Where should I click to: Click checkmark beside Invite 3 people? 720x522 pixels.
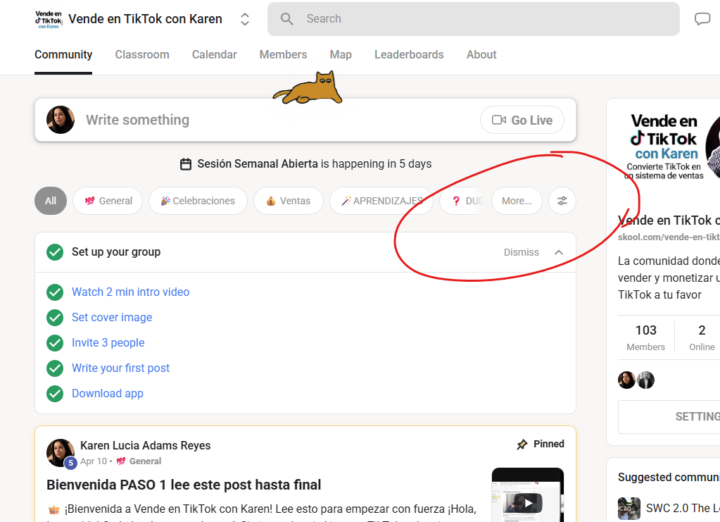click(x=55, y=342)
